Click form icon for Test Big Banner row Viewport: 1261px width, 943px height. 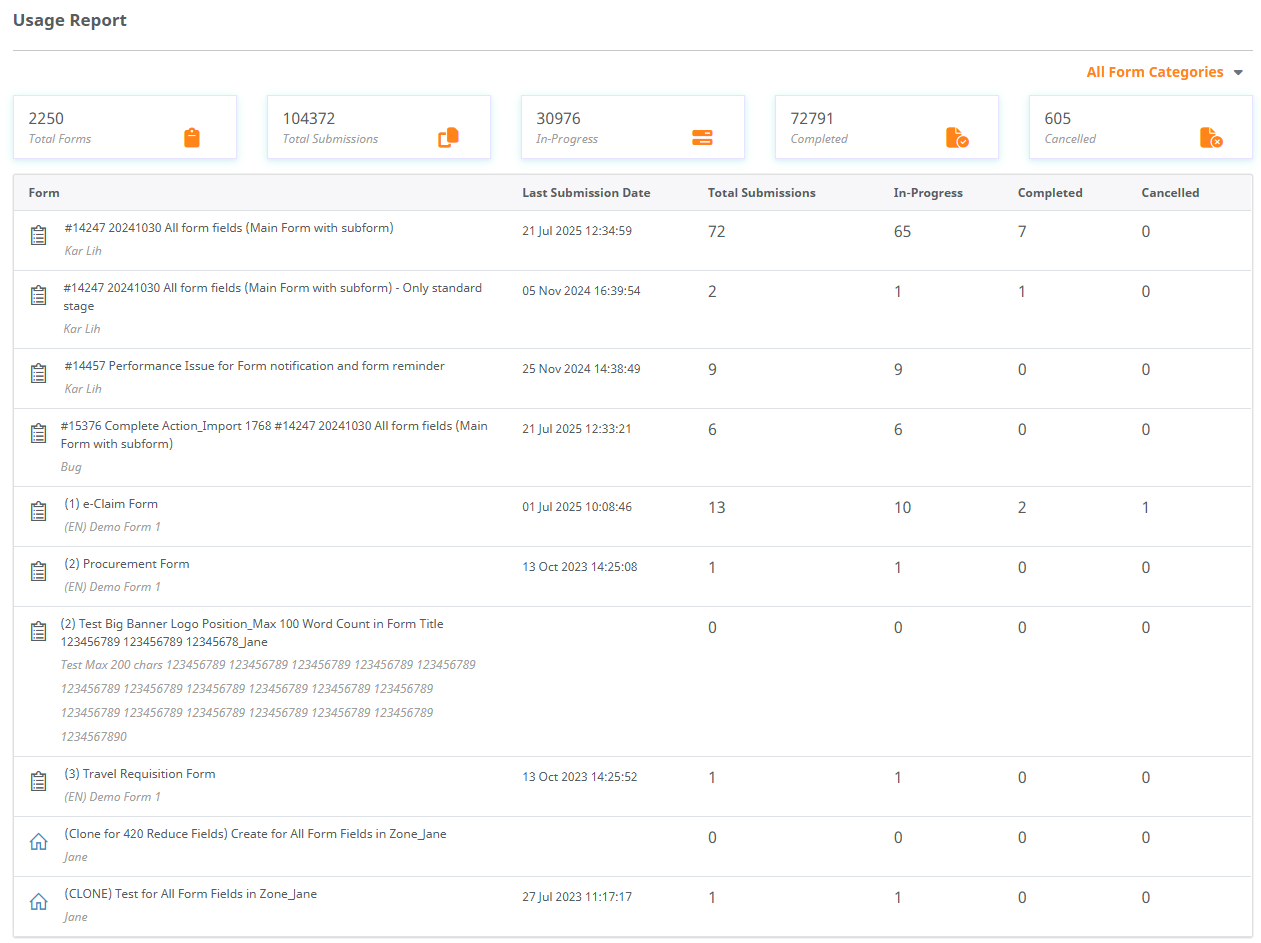coord(38,632)
